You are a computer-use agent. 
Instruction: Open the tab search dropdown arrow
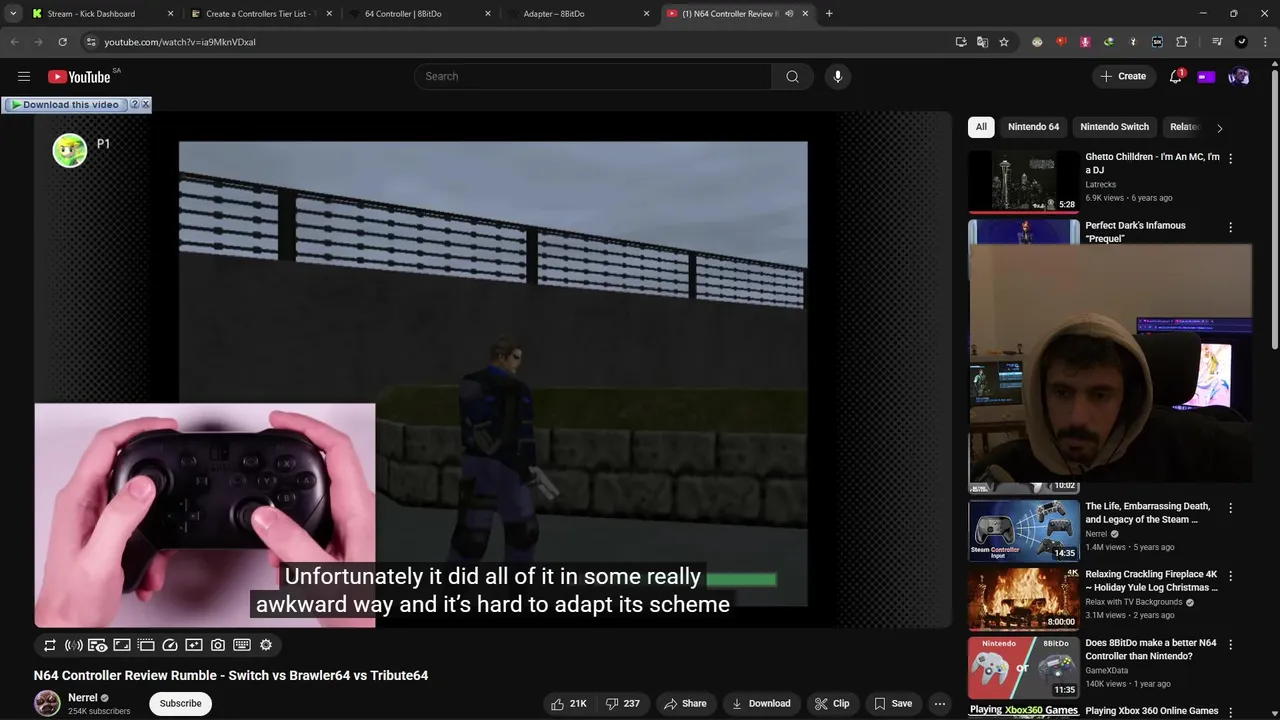click(x=13, y=14)
